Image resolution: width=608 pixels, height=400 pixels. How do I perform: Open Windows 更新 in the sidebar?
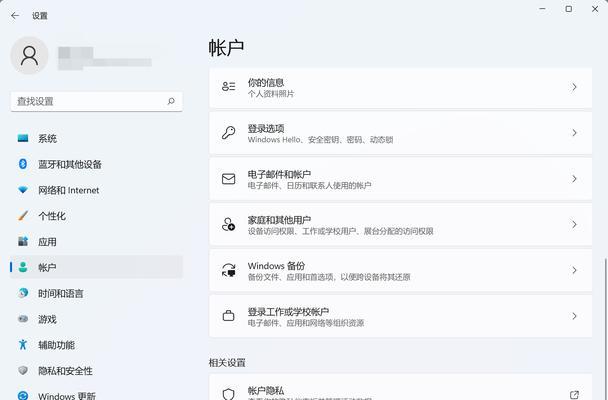click(96, 393)
